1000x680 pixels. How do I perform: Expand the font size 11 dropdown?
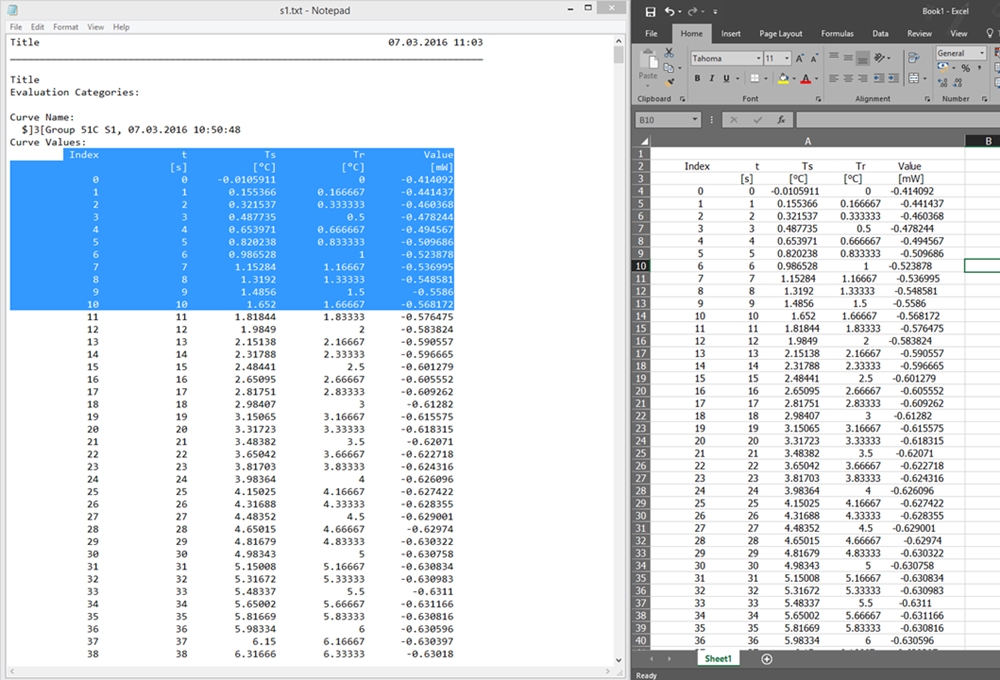785,58
